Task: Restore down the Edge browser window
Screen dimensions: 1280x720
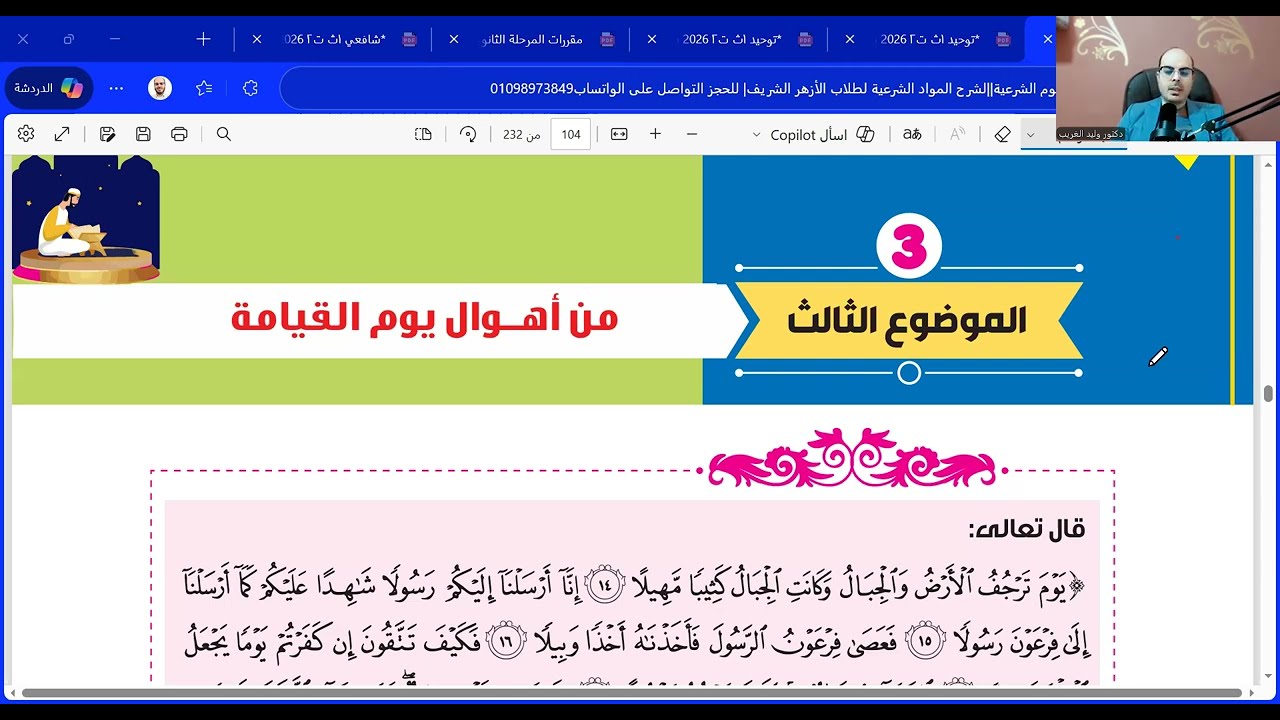Action: point(69,39)
